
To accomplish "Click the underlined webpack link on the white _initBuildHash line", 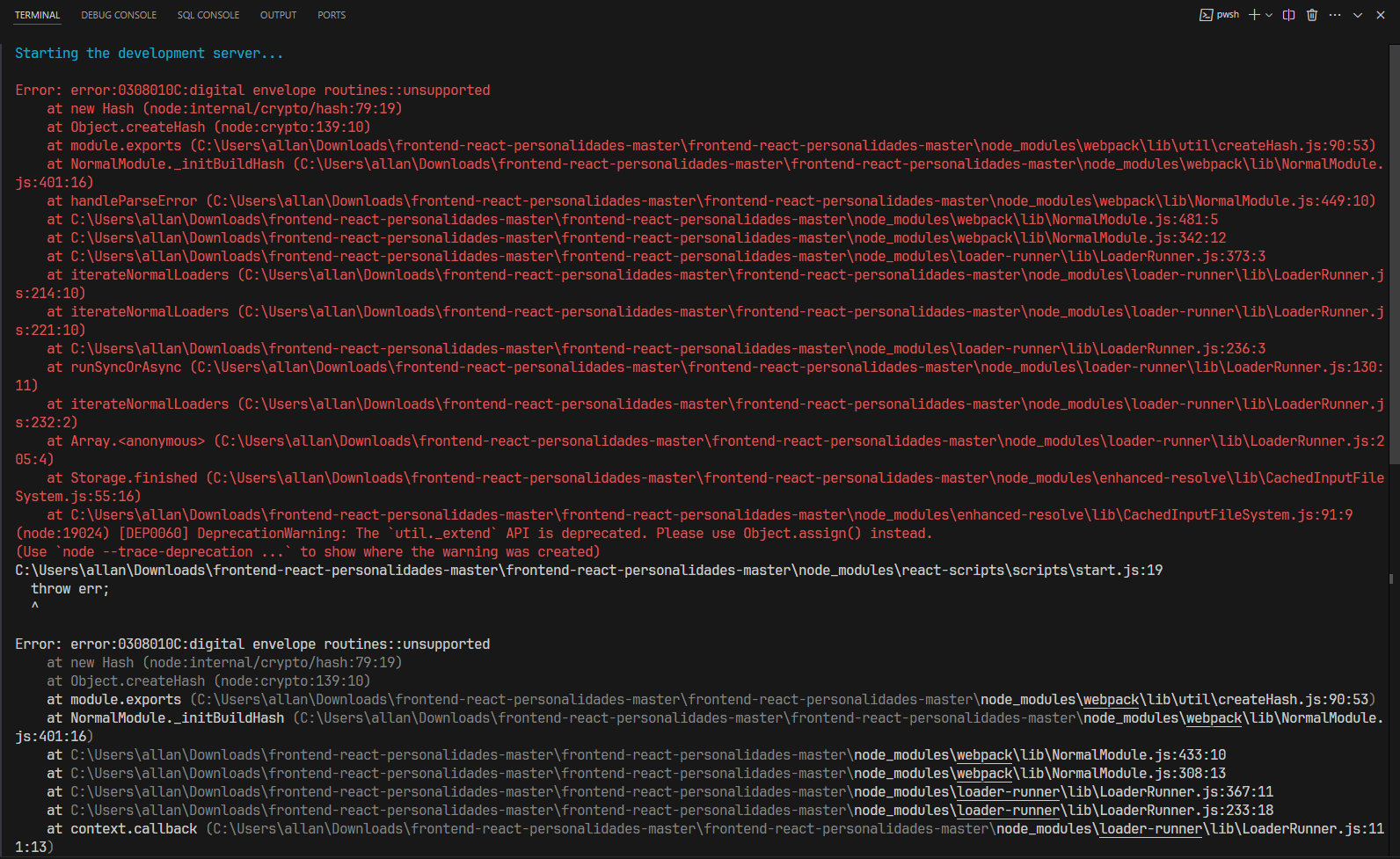I will point(1214,718).
